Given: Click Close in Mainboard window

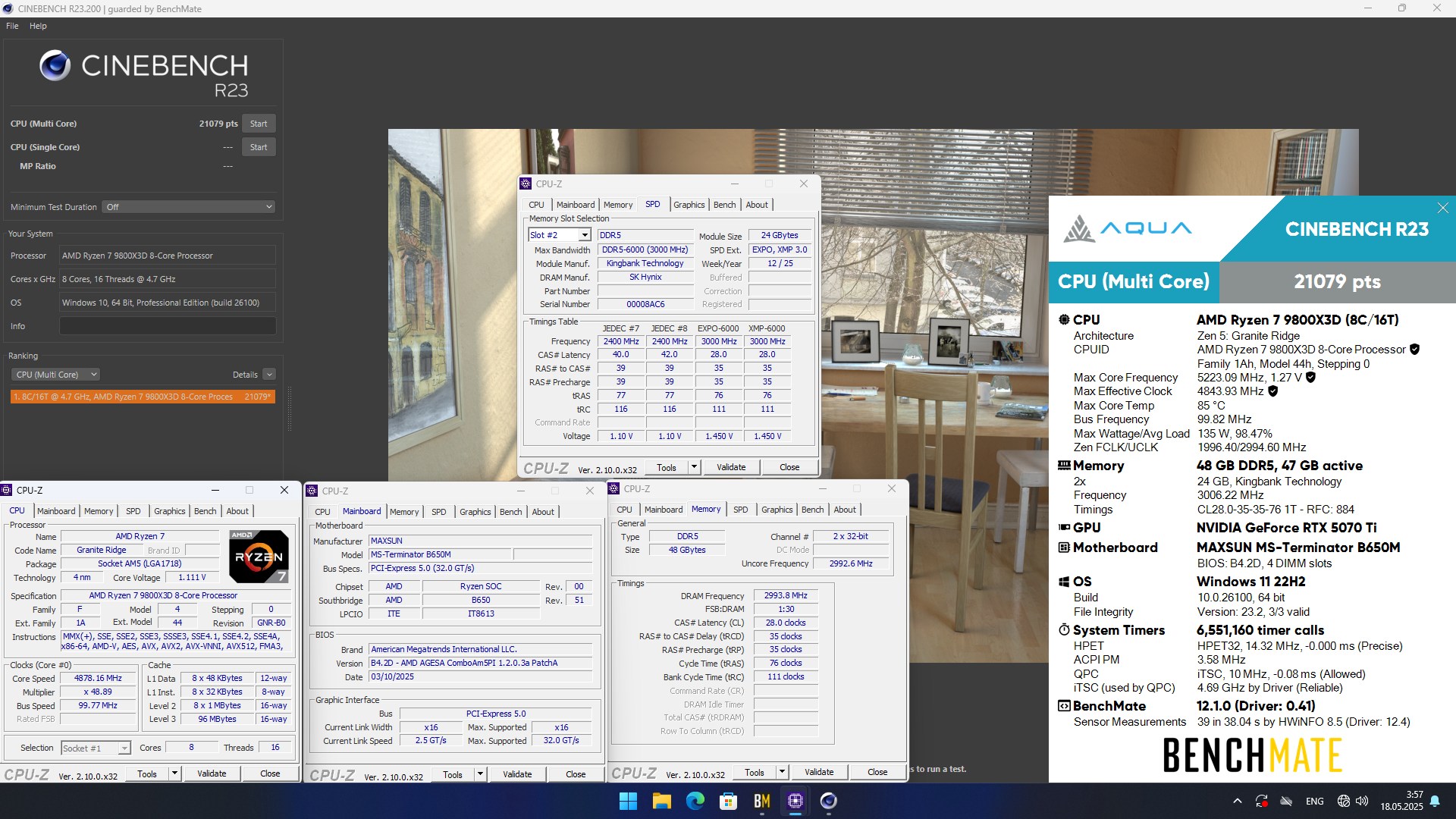Looking at the screenshot, I should pos(576,774).
